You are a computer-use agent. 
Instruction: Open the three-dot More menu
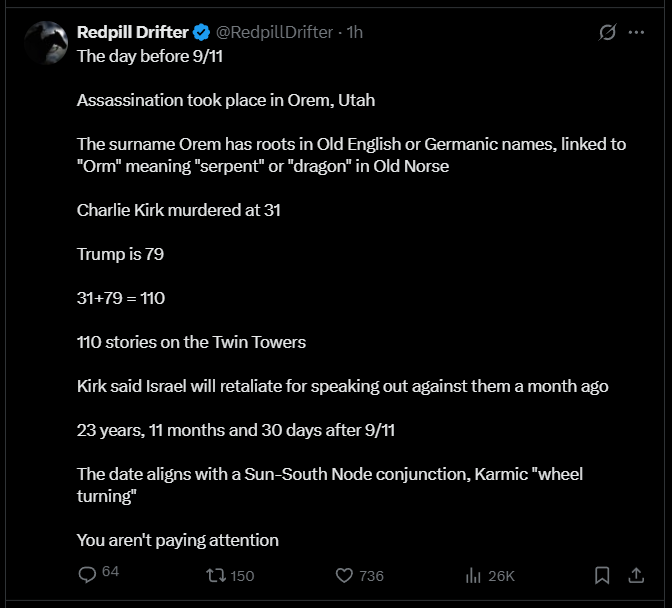(x=636, y=32)
